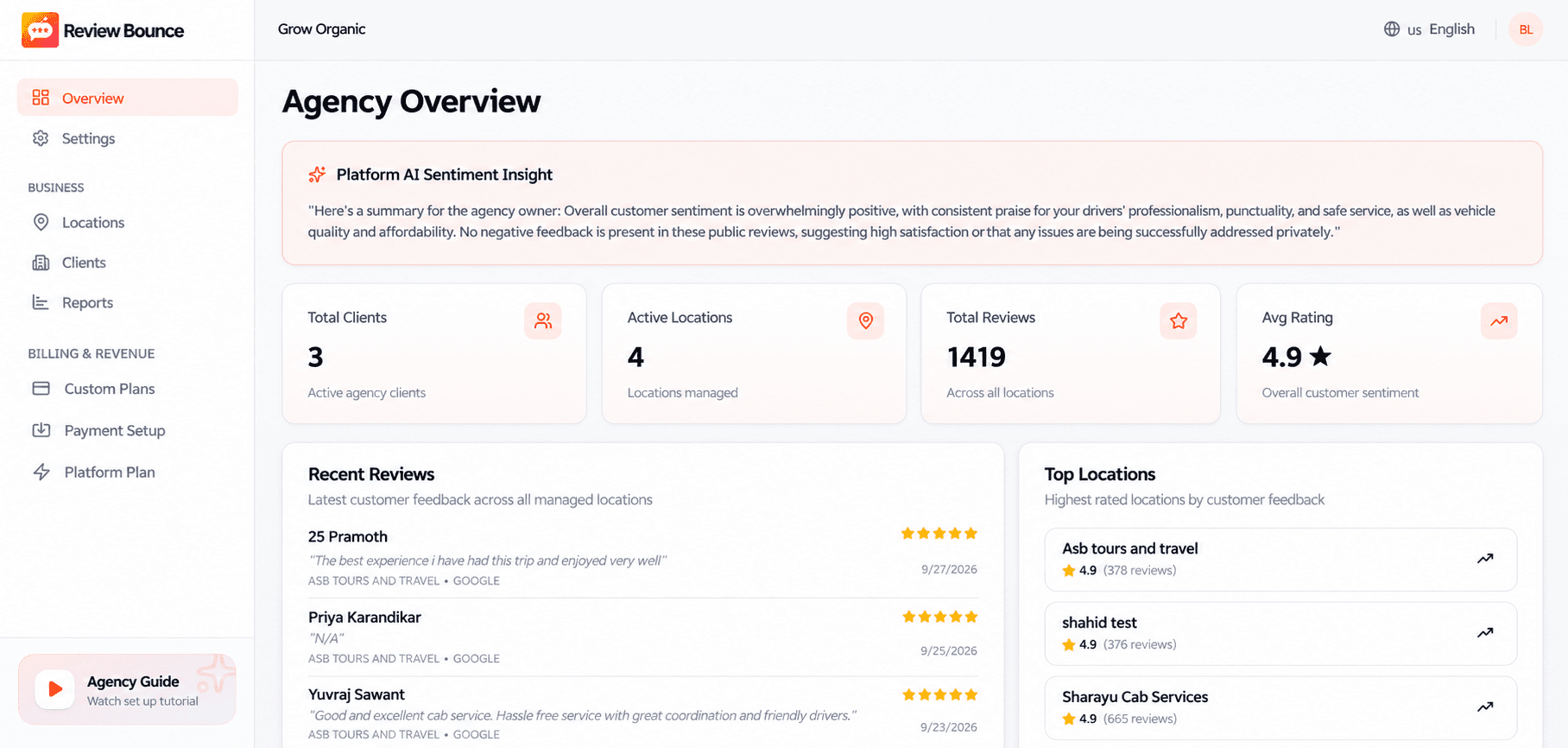Click the five-star rating of Priya Karandikar
The width and height of the screenshot is (1568, 748).
(x=939, y=617)
